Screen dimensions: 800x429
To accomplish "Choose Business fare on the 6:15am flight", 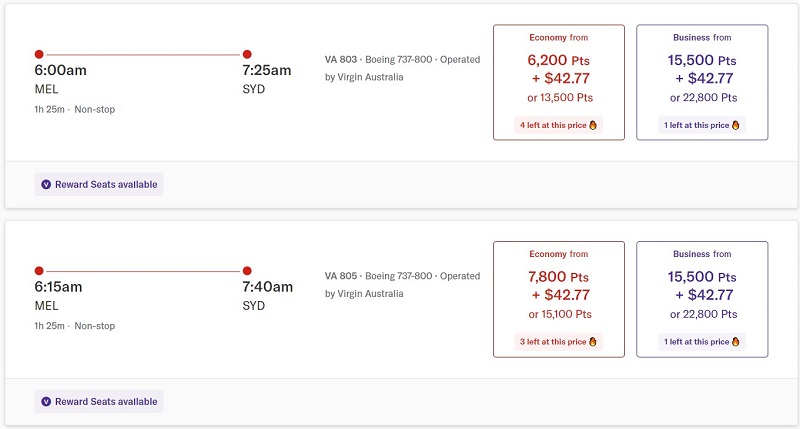I will pos(702,299).
